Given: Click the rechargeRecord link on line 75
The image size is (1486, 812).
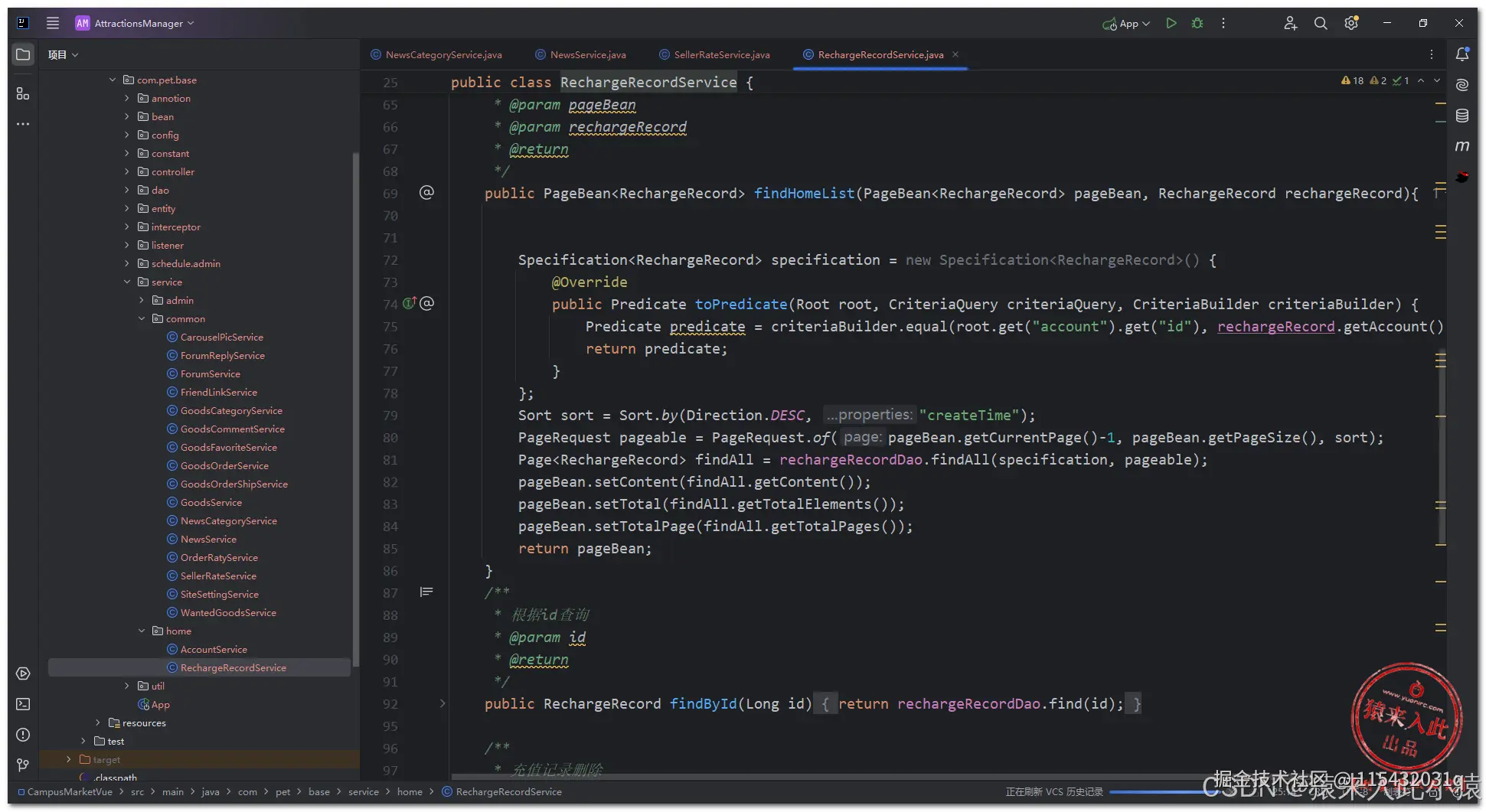Looking at the screenshot, I should point(1276,326).
